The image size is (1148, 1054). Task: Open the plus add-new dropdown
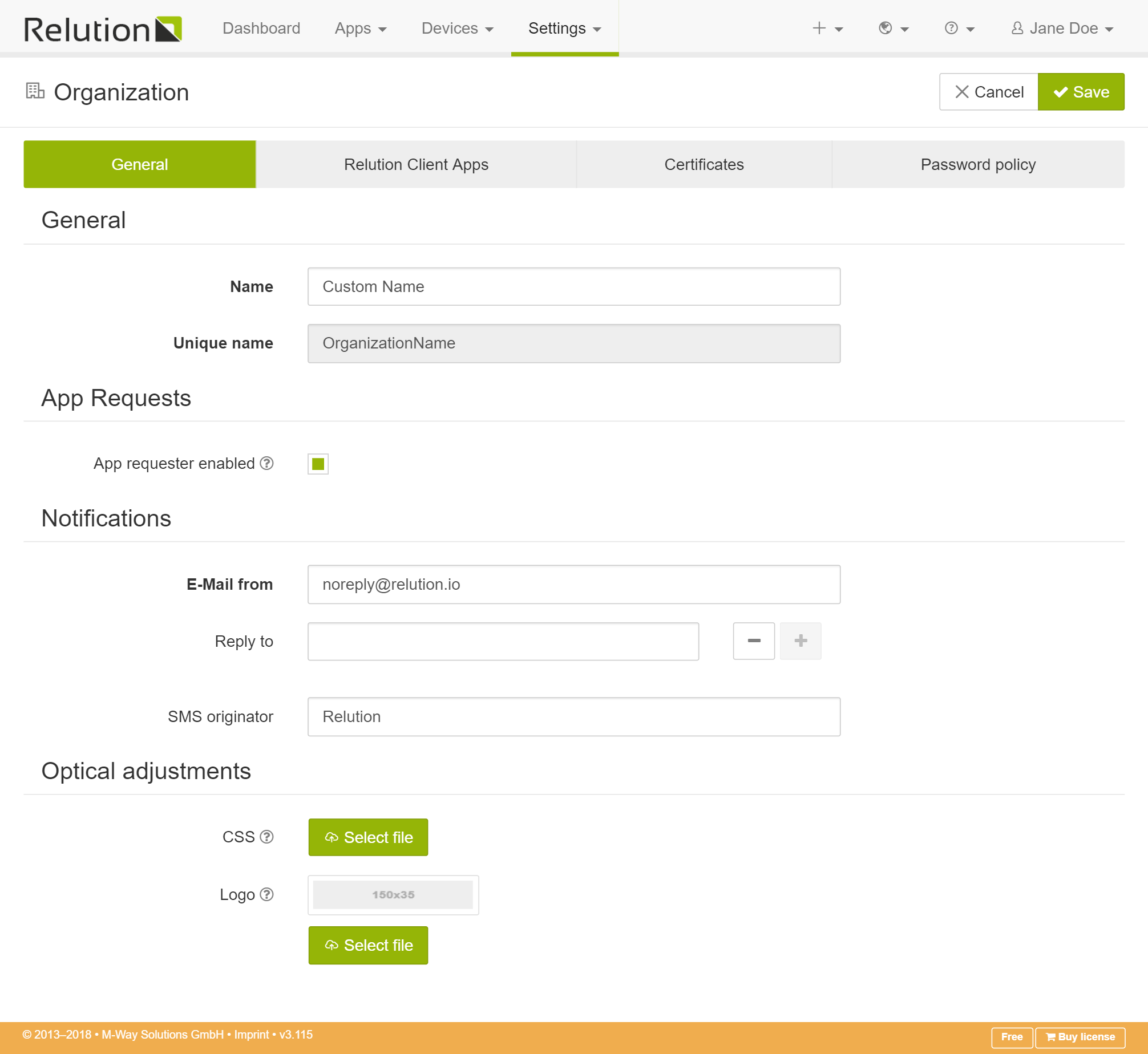click(827, 28)
